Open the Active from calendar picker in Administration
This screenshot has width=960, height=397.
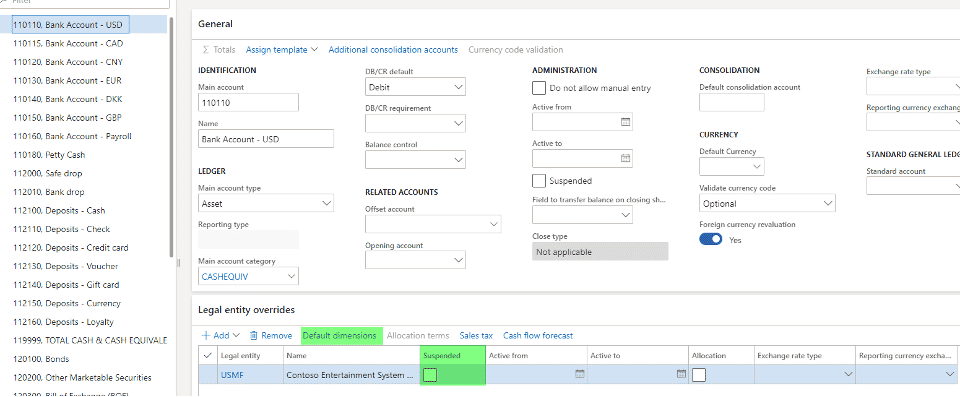(x=625, y=122)
